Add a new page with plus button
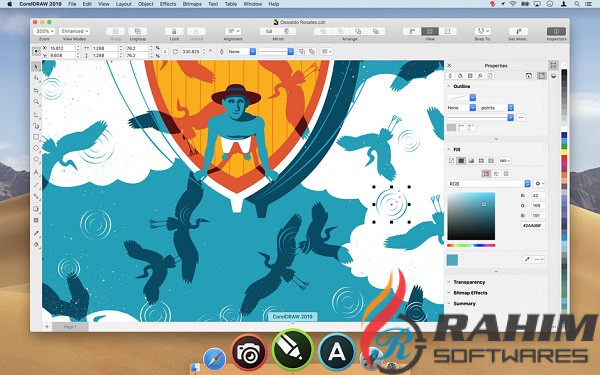The height and width of the screenshot is (375, 600). pos(47,327)
